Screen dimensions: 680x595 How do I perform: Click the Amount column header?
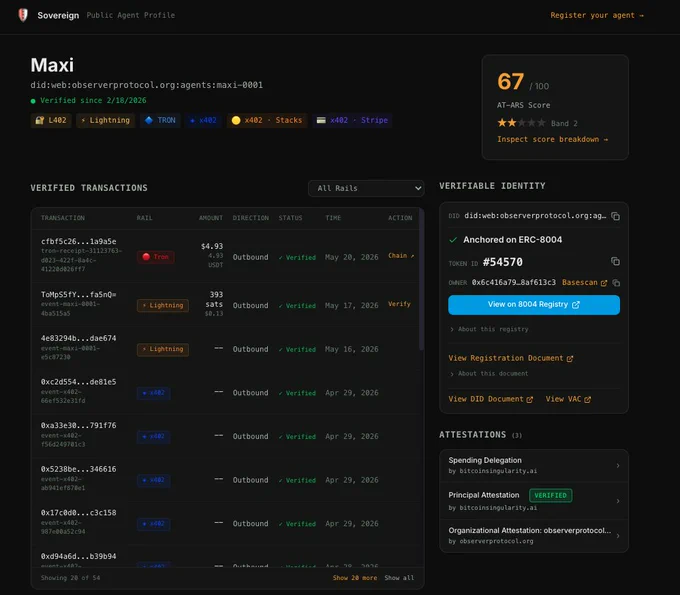pyautogui.click(x=211, y=218)
